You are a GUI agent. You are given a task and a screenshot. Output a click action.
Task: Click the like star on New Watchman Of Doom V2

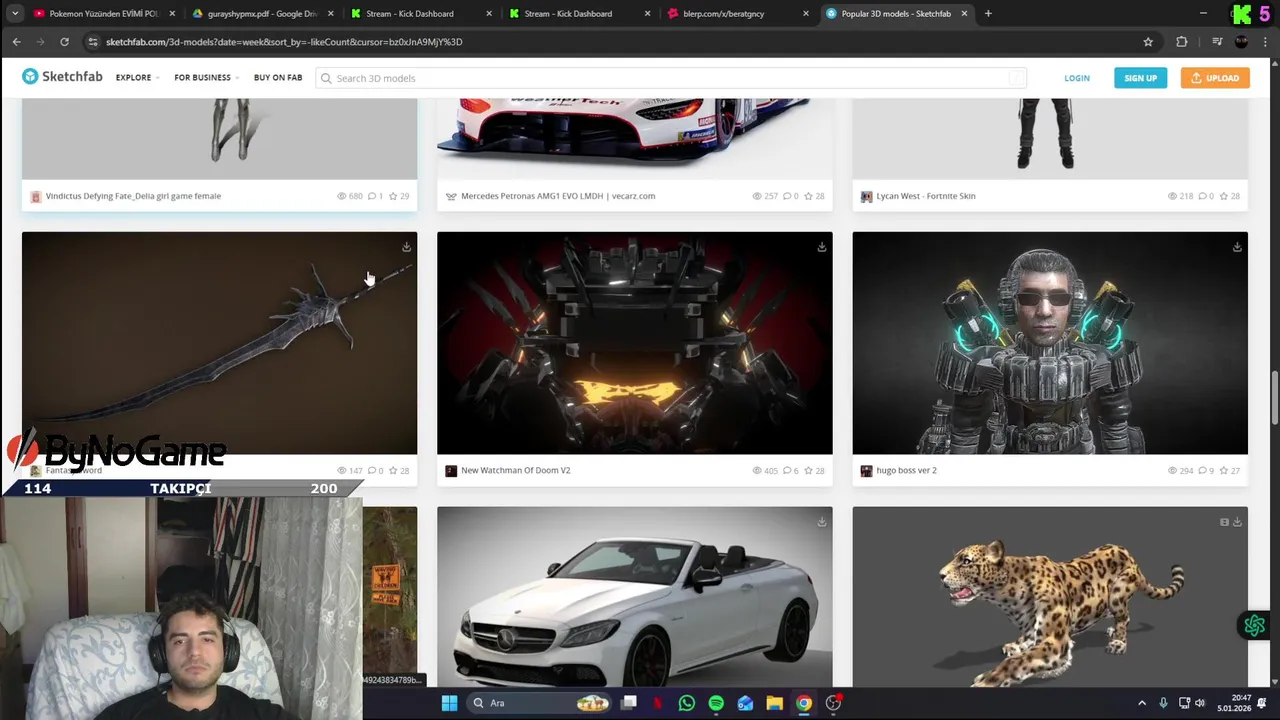[809, 471]
